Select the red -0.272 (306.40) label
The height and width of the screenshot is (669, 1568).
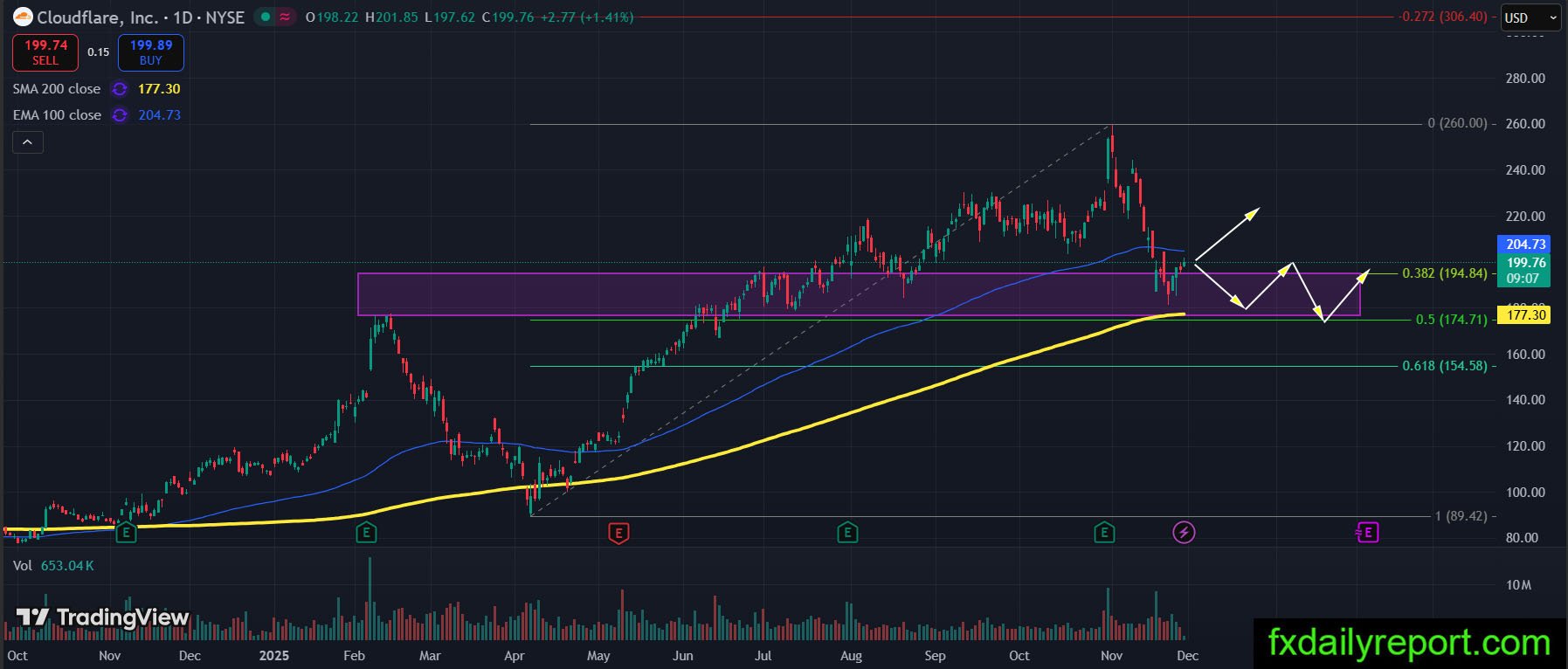tap(1443, 17)
